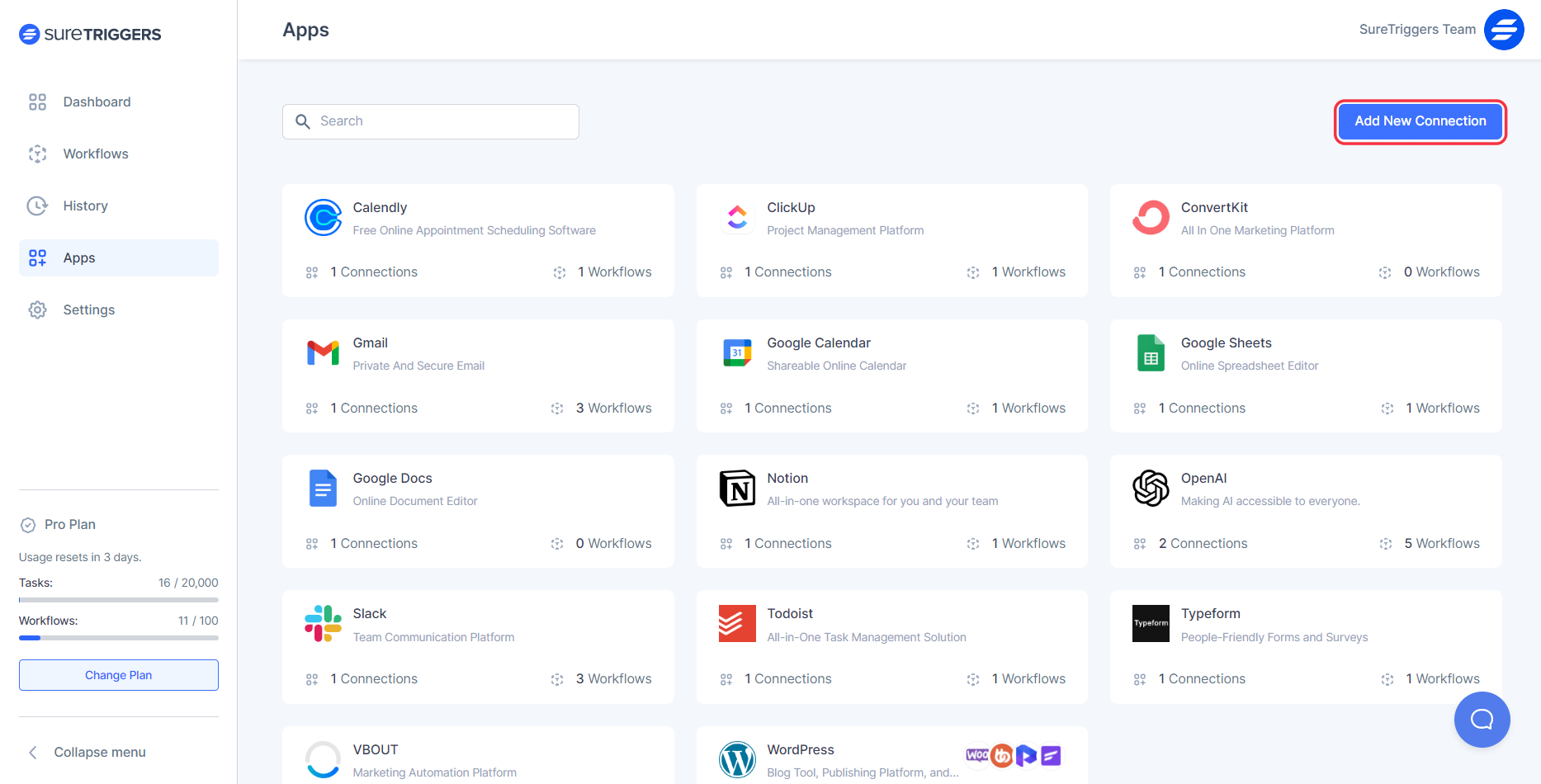This screenshot has width=1541, height=784.
Task: Click the Typeform app title
Action: click(x=1210, y=614)
